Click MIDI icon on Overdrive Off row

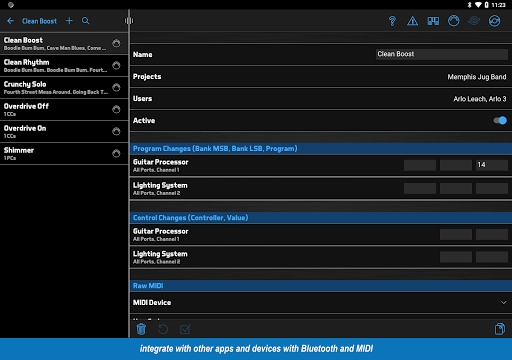(x=116, y=109)
